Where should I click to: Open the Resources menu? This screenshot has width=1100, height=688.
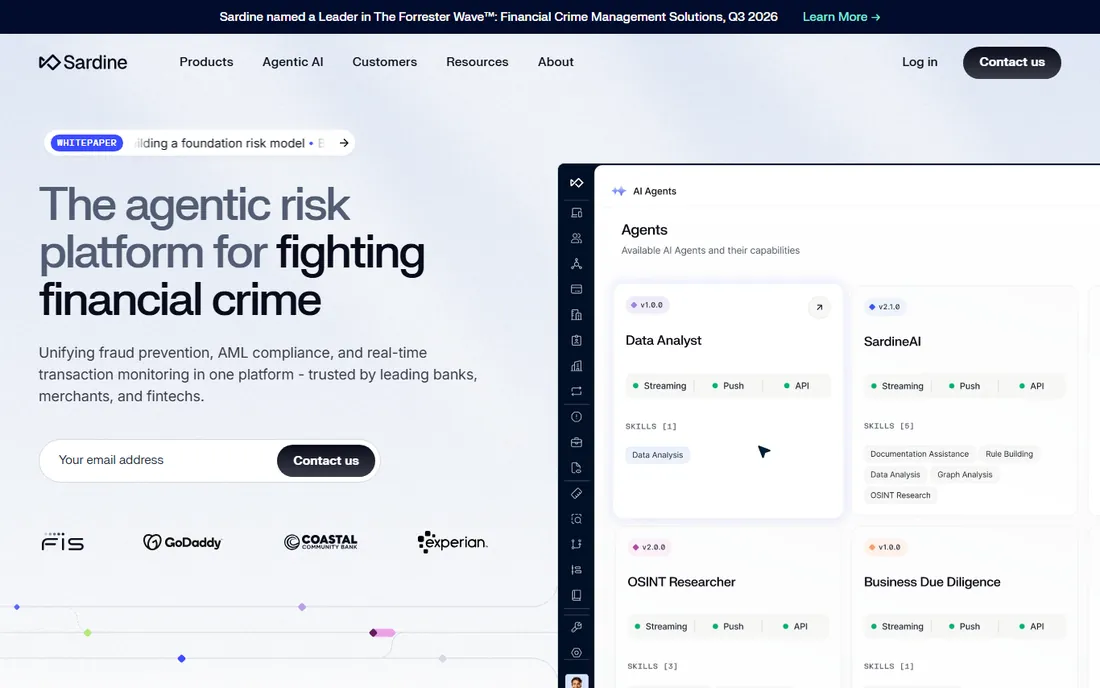[477, 62]
